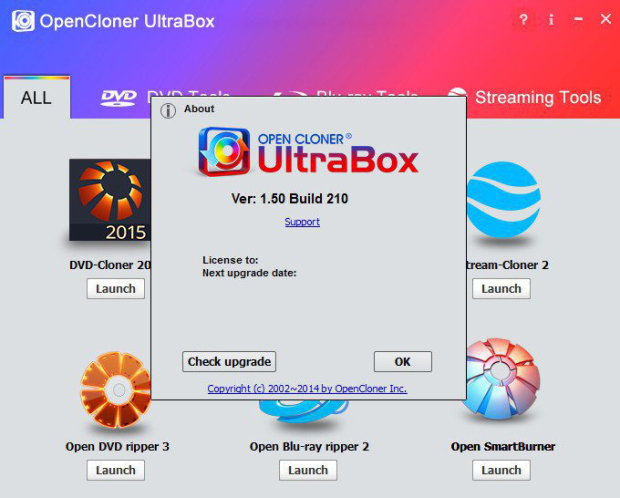Confirm About dialog with OK

(403, 362)
